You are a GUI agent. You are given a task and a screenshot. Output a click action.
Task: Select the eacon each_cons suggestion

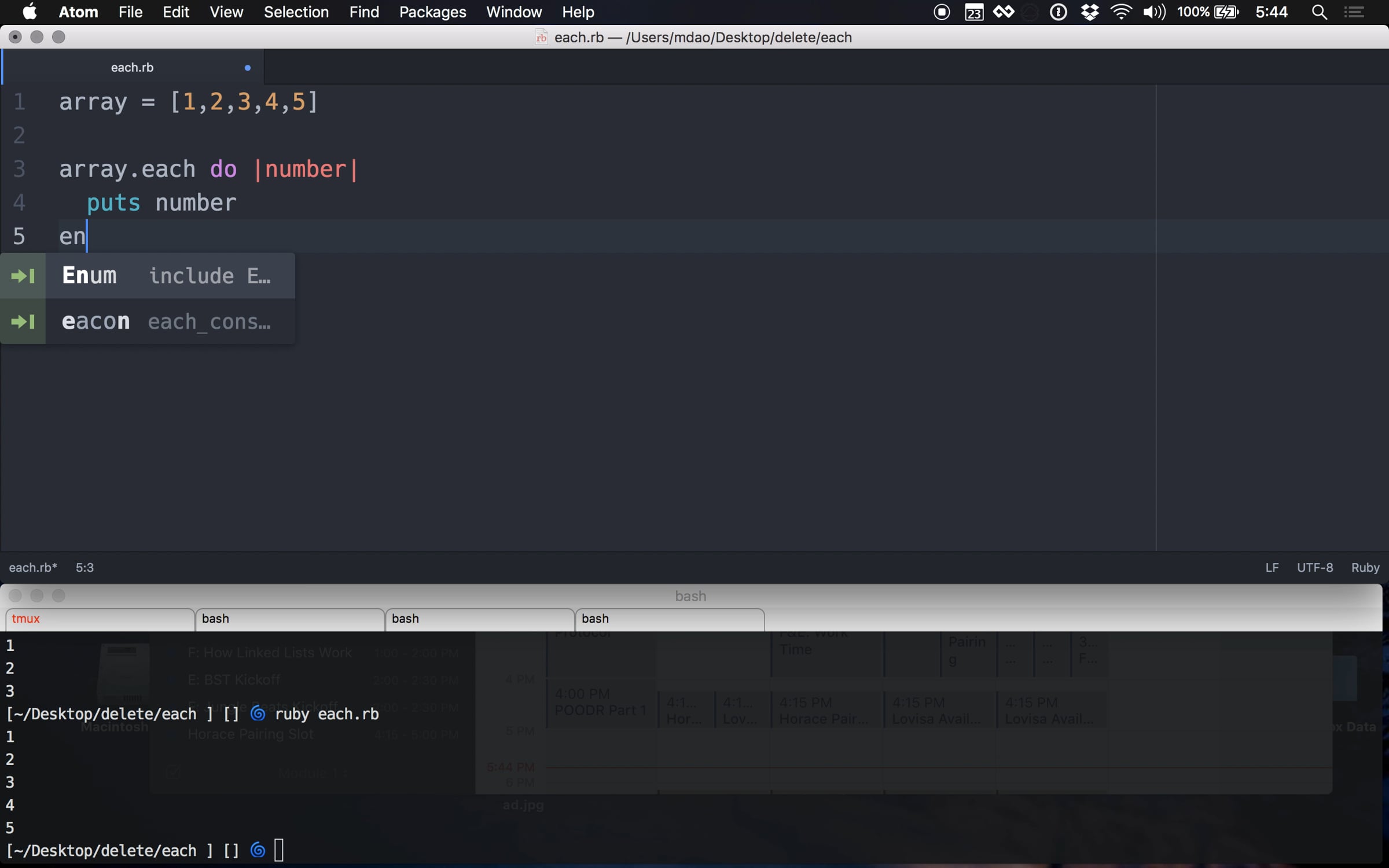pyautogui.click(x=148, y=321)
